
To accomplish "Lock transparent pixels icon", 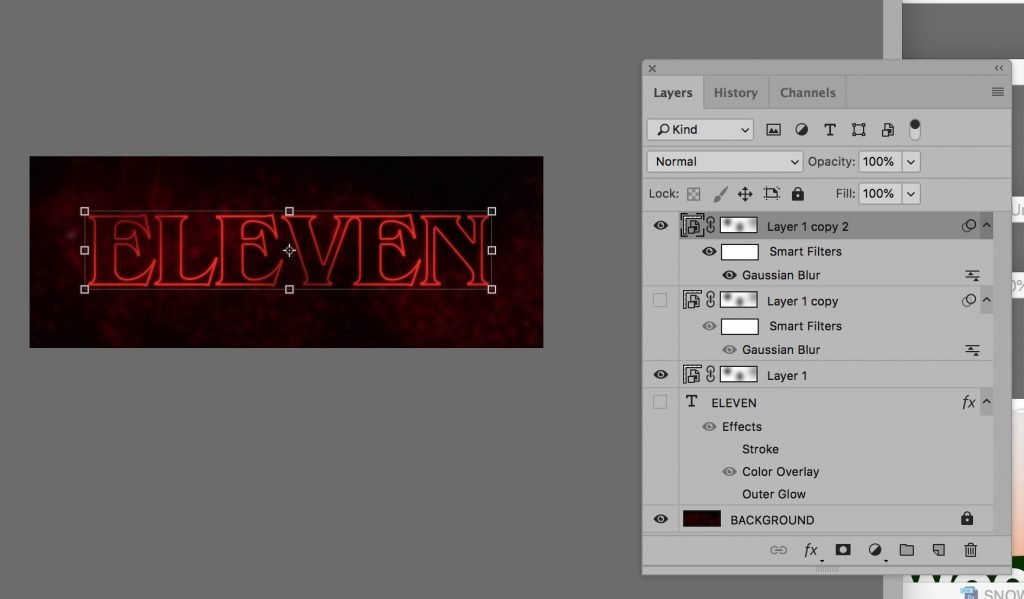I will click(x=694, y=193).
